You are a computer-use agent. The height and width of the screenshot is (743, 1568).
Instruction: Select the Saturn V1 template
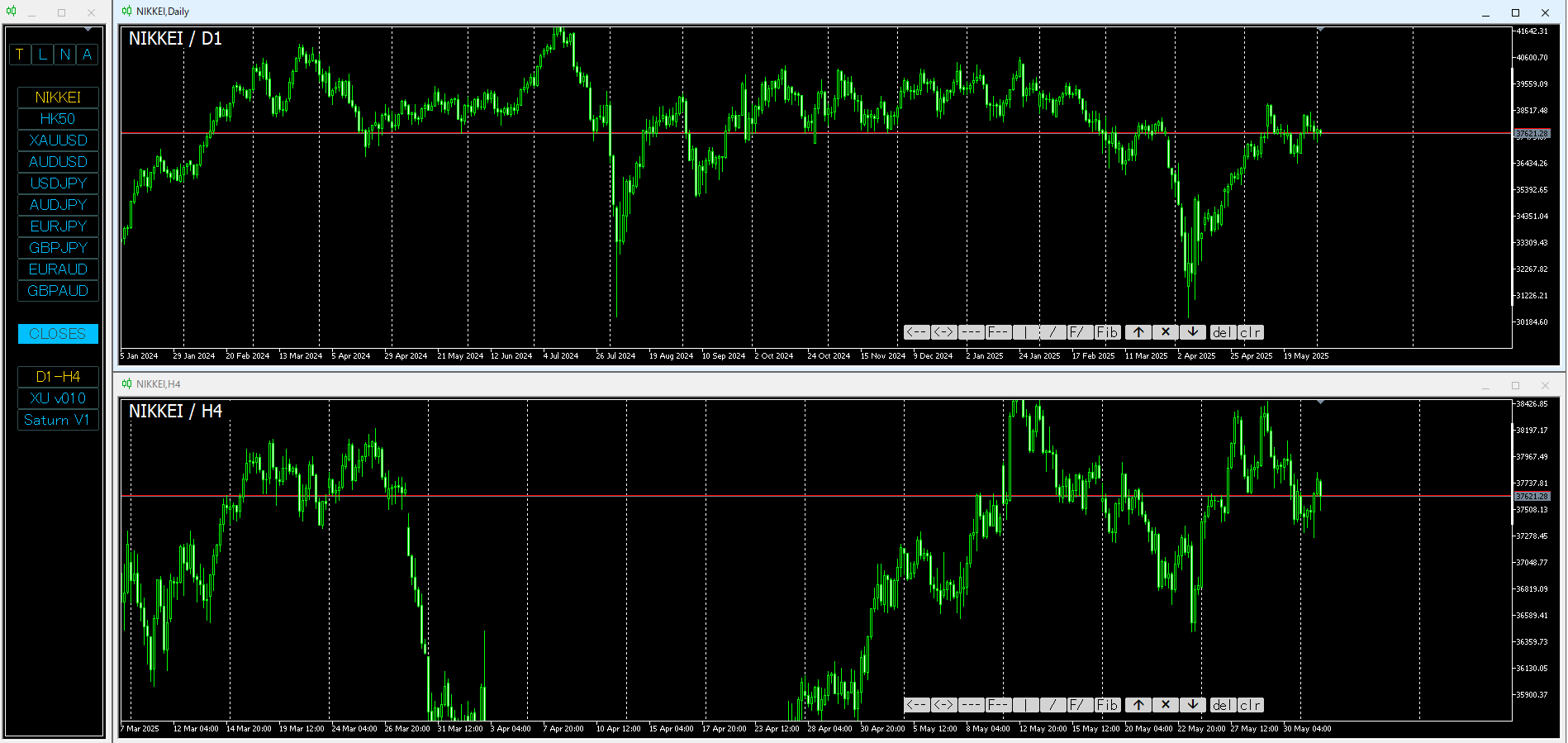tap(58, 420)
